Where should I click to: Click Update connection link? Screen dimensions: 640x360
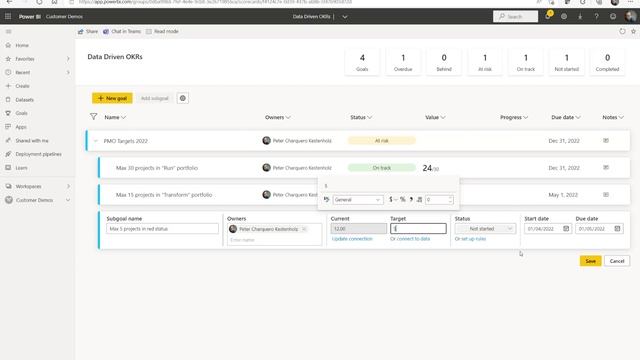tap(352, 239)
